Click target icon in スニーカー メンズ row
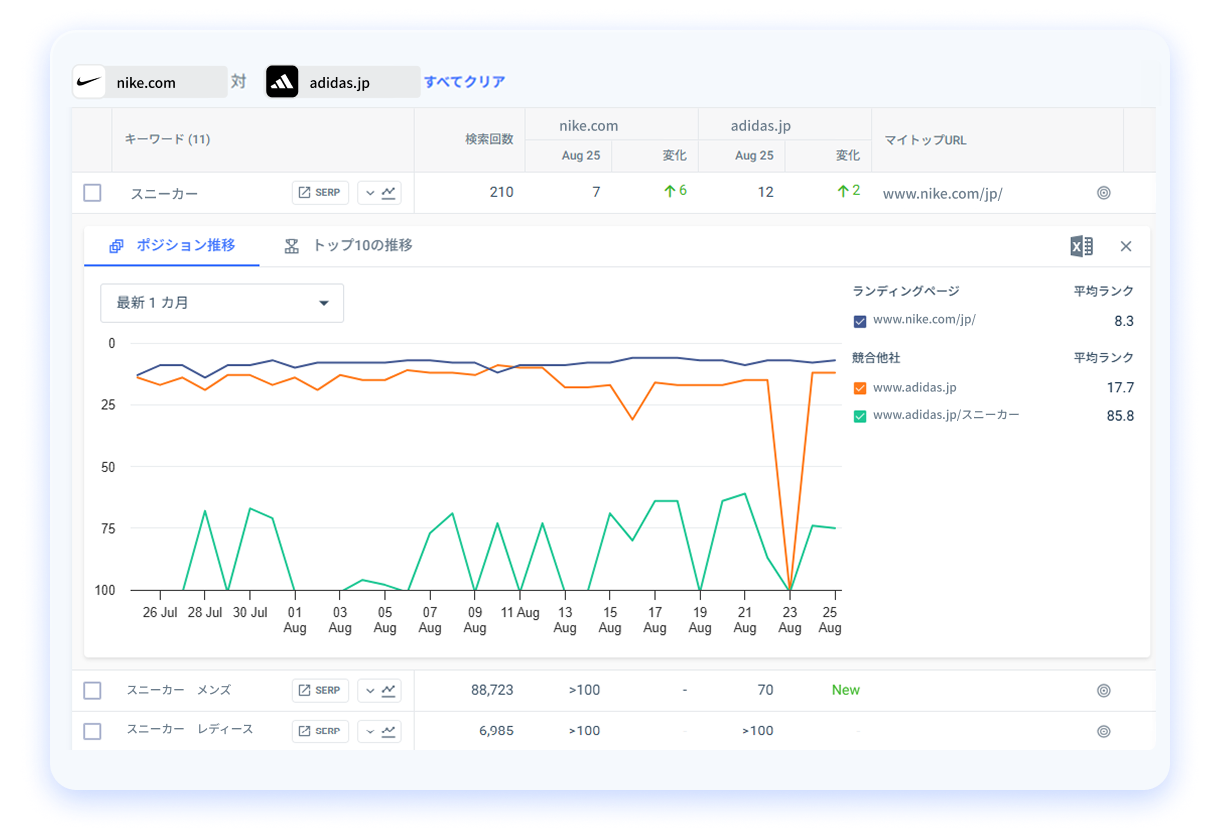Screen dimensions: 1220x832 (1104, 690)
